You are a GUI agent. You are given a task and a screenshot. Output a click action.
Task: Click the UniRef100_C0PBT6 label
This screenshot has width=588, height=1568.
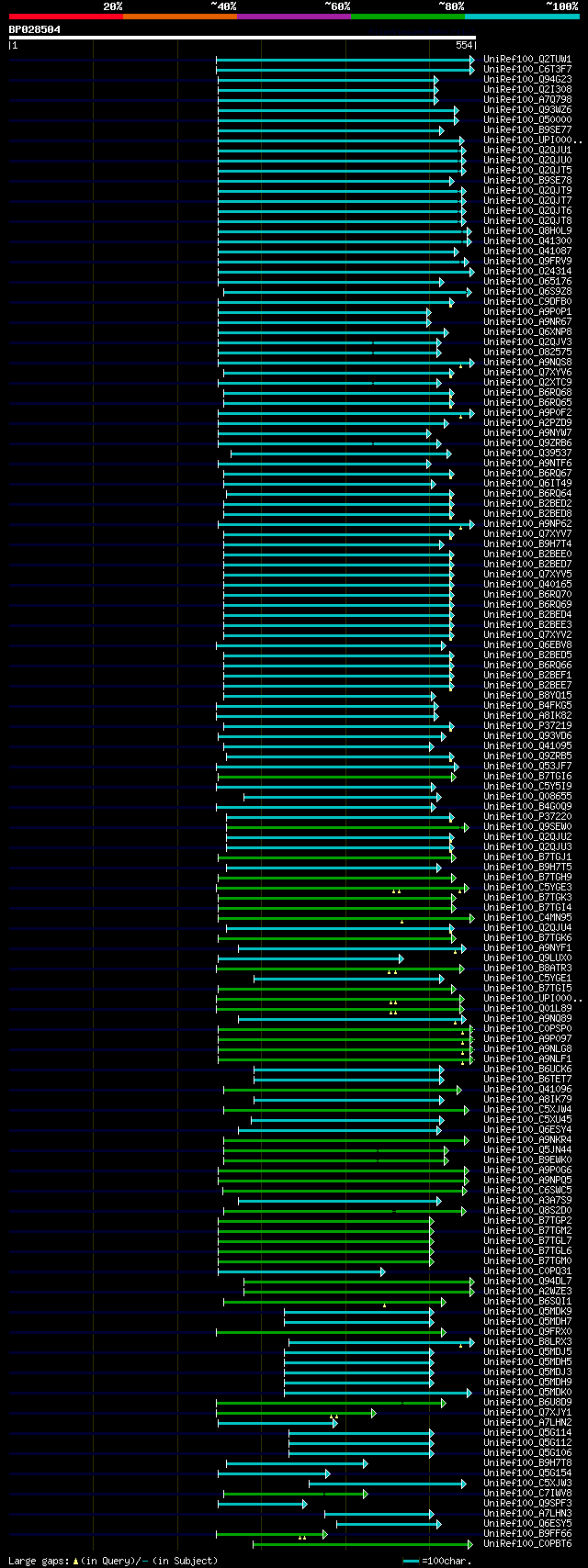527,1543
